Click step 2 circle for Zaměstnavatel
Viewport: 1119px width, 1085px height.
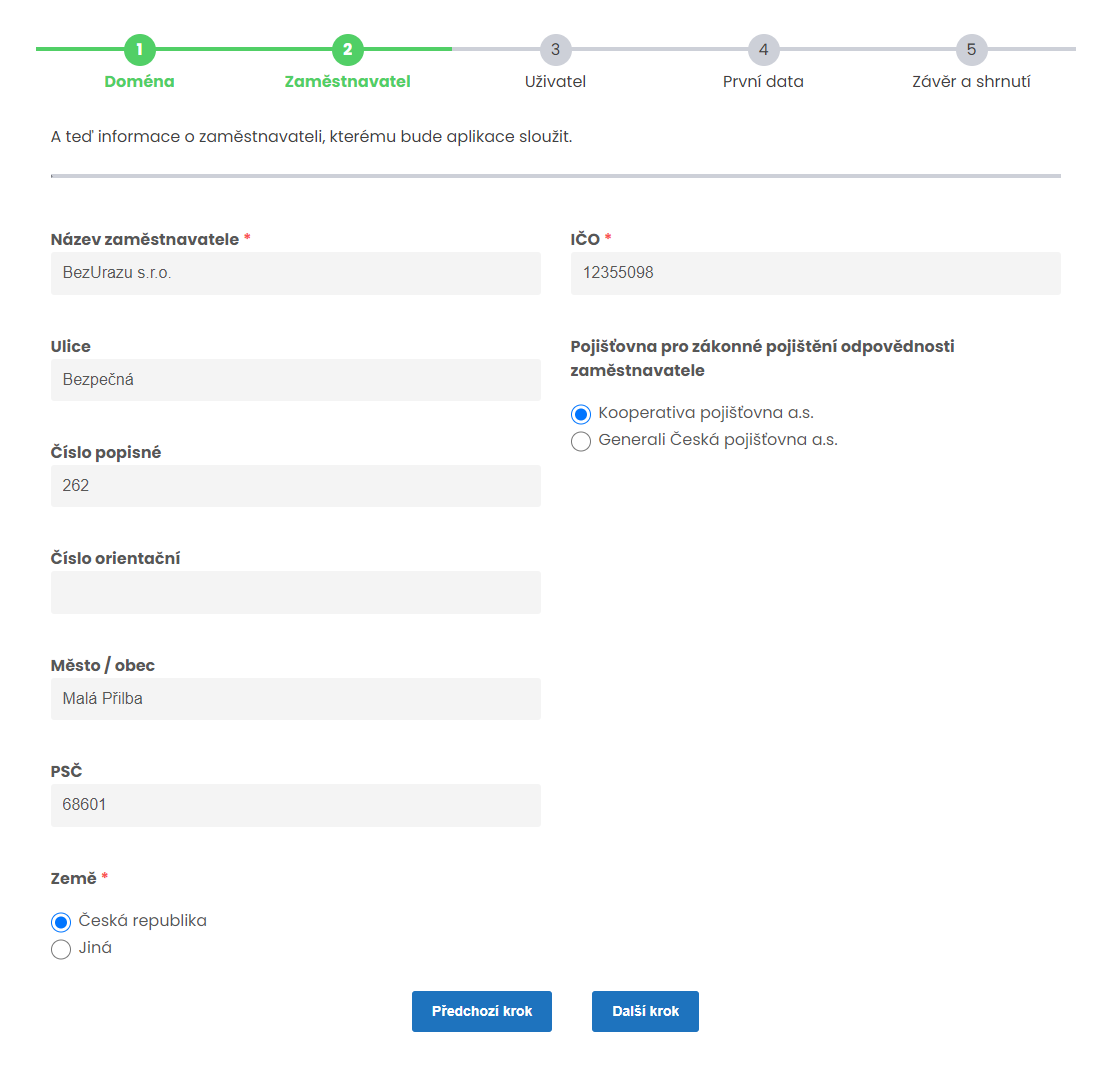(x=347, y=49)
